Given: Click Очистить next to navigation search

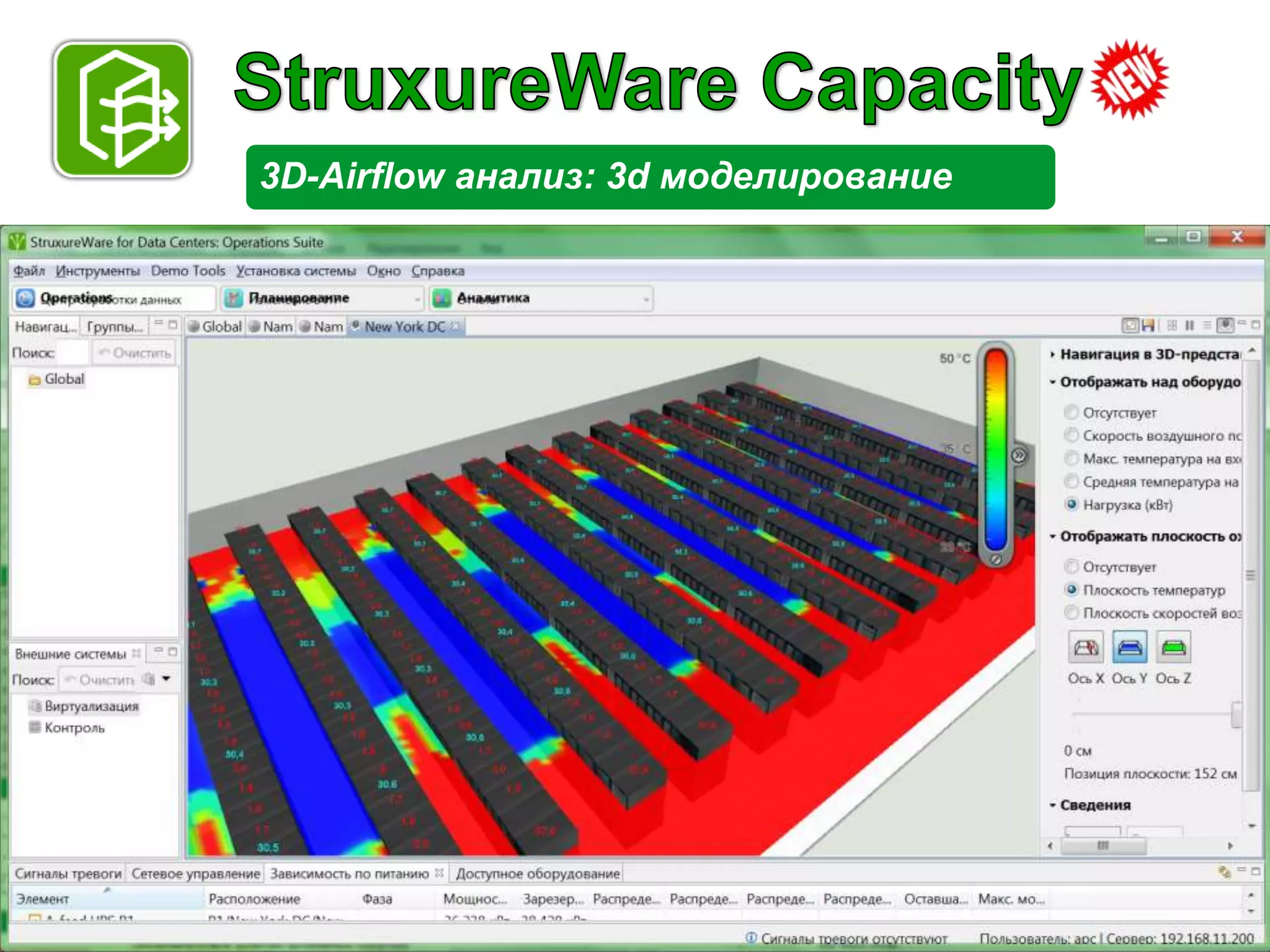Looking at the screenshot, I should (134, 353).
